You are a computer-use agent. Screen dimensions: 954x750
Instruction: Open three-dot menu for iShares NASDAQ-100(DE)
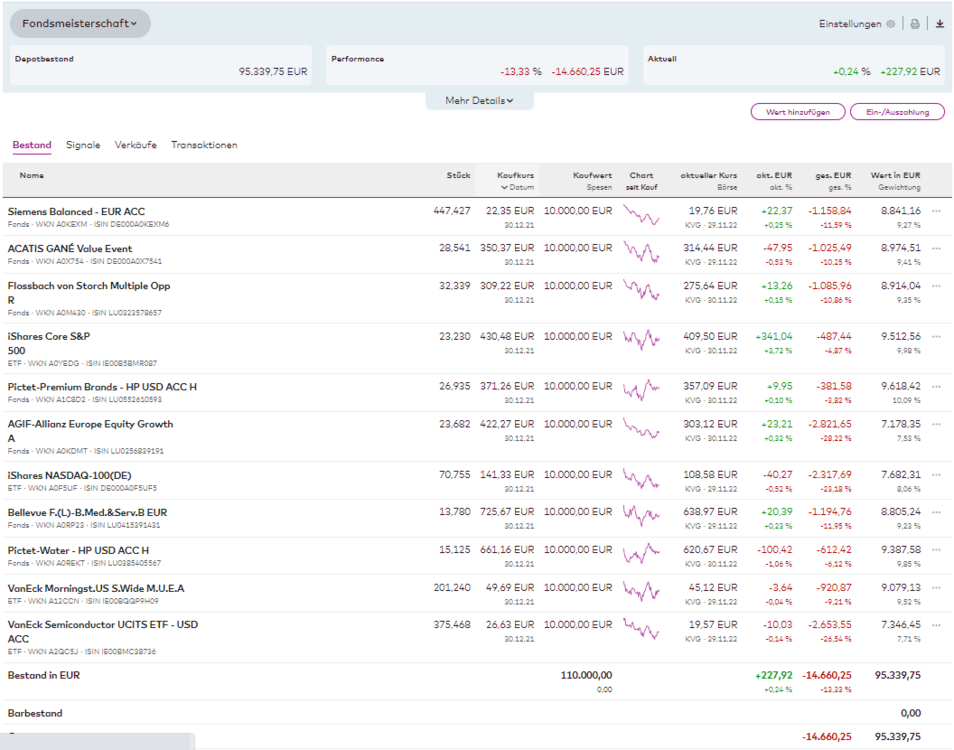[x=936, y=475]
